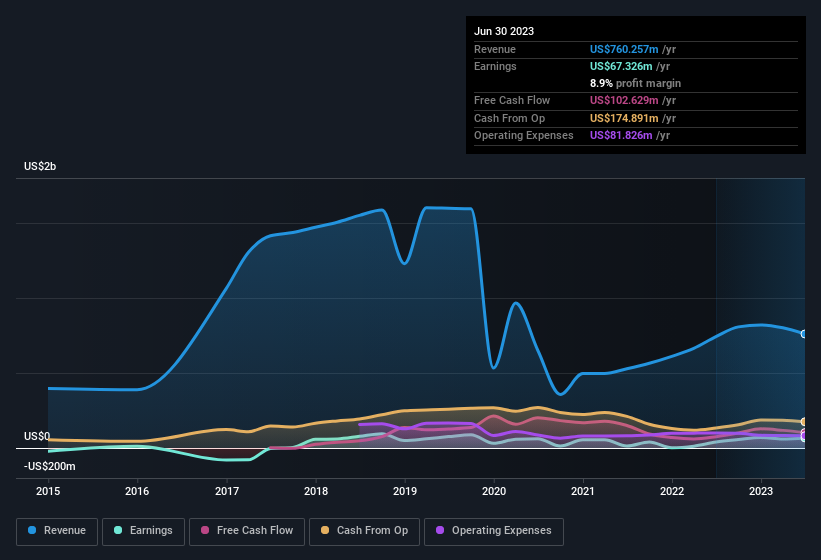Click the Revenue value US$760.257m in tooltip

tap(624, 49)
